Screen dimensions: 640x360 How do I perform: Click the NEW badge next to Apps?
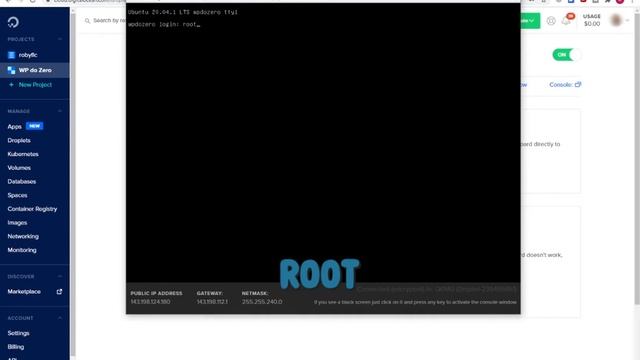pos(34,126)
